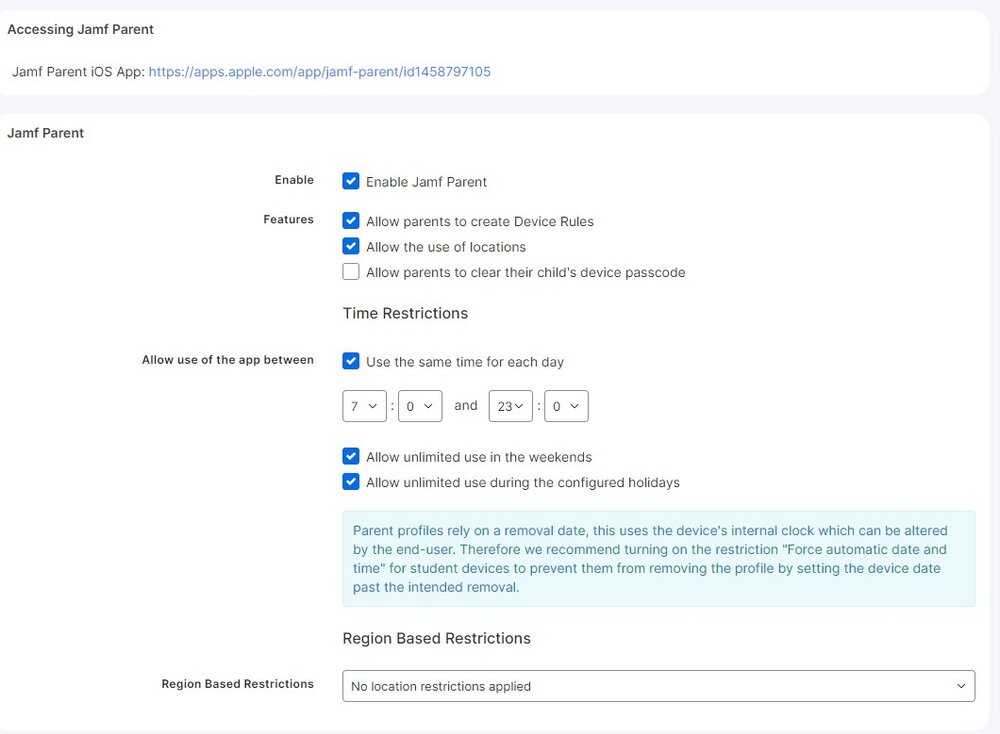Image resolution: width=1000 pixels, height=734 pixels.
Task: Click the 'Allow use of the app between' label
Action: tap(228, 360)
